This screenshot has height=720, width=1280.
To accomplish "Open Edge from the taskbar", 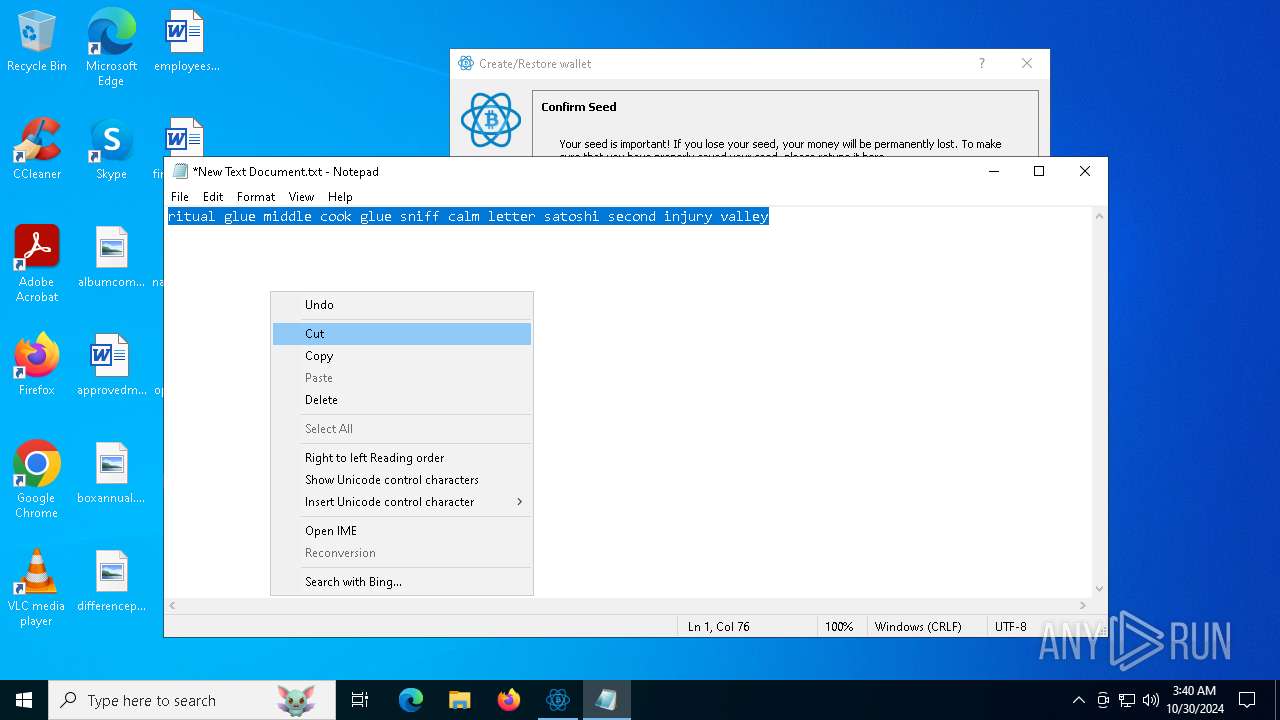I will click(x=411, y=700).
